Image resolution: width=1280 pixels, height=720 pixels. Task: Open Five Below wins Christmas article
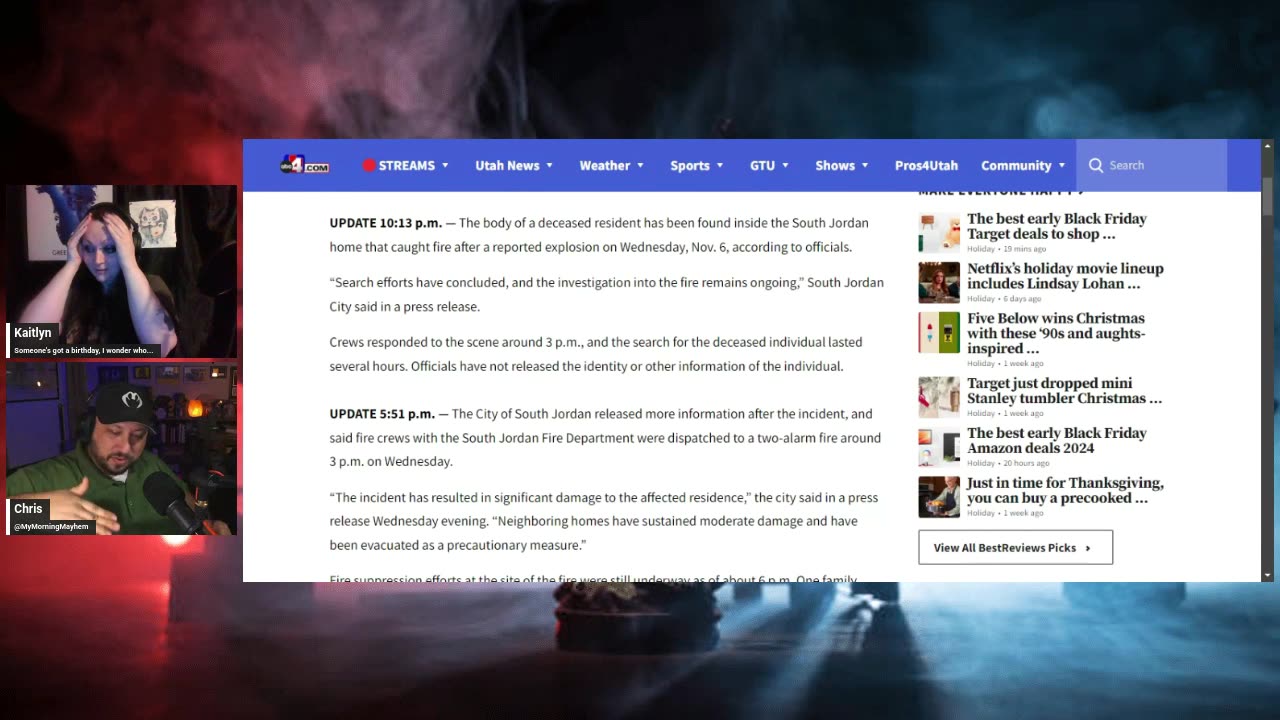coord(1056,333)
